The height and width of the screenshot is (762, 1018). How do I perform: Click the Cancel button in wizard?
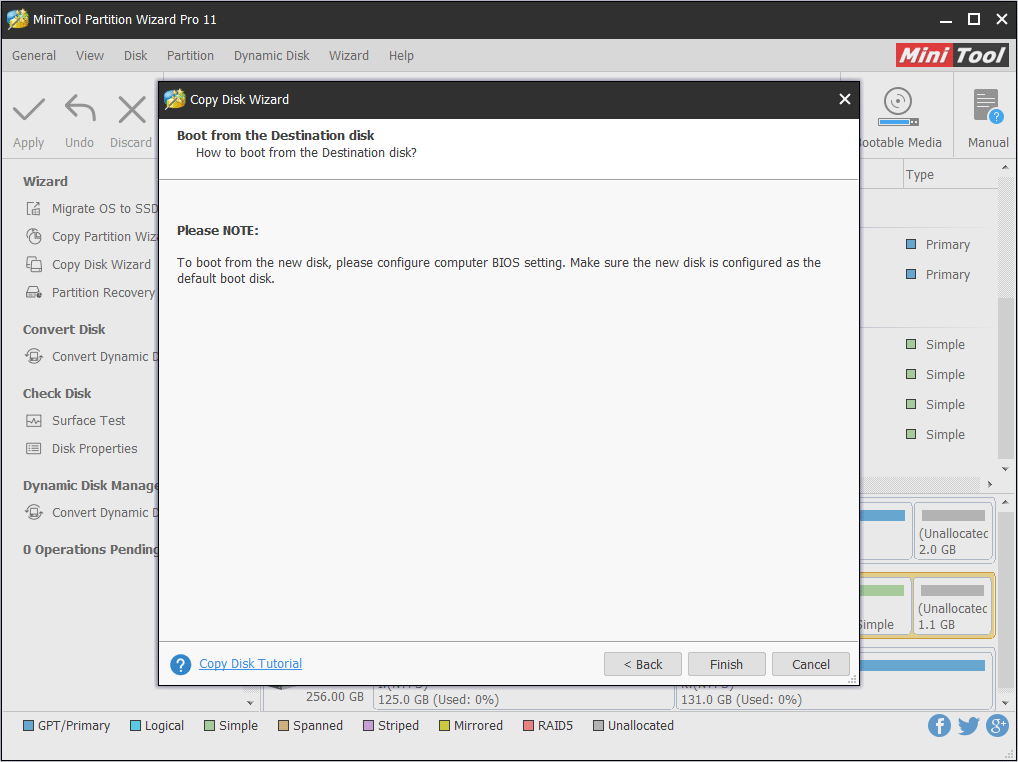pyautogui.click(x=811, y=664)
